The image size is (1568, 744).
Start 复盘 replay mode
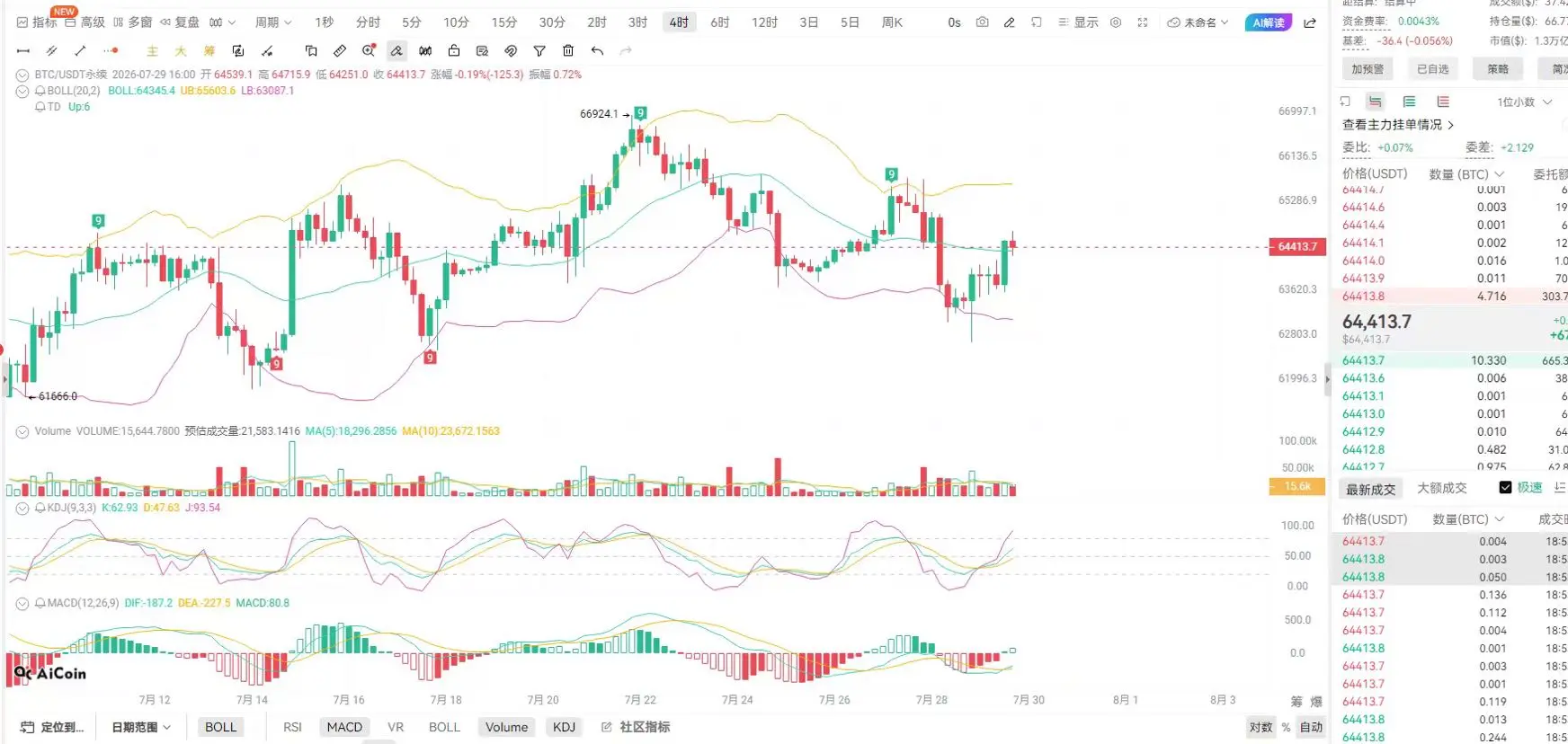[x=180, y=22]
